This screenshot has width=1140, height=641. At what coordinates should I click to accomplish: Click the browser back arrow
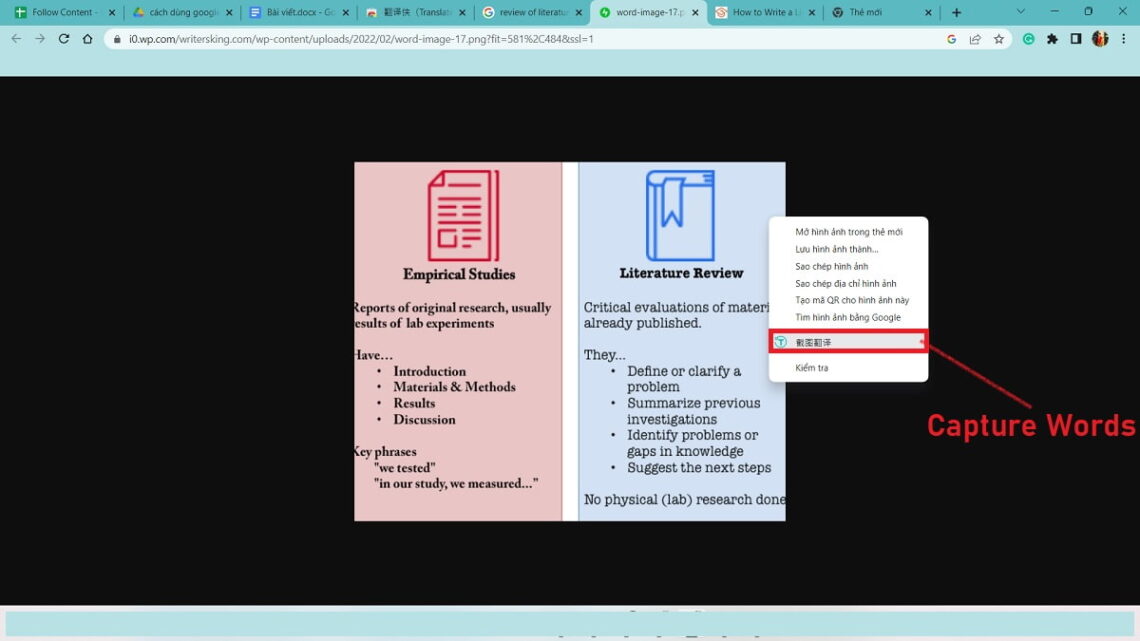pos(15,39)
